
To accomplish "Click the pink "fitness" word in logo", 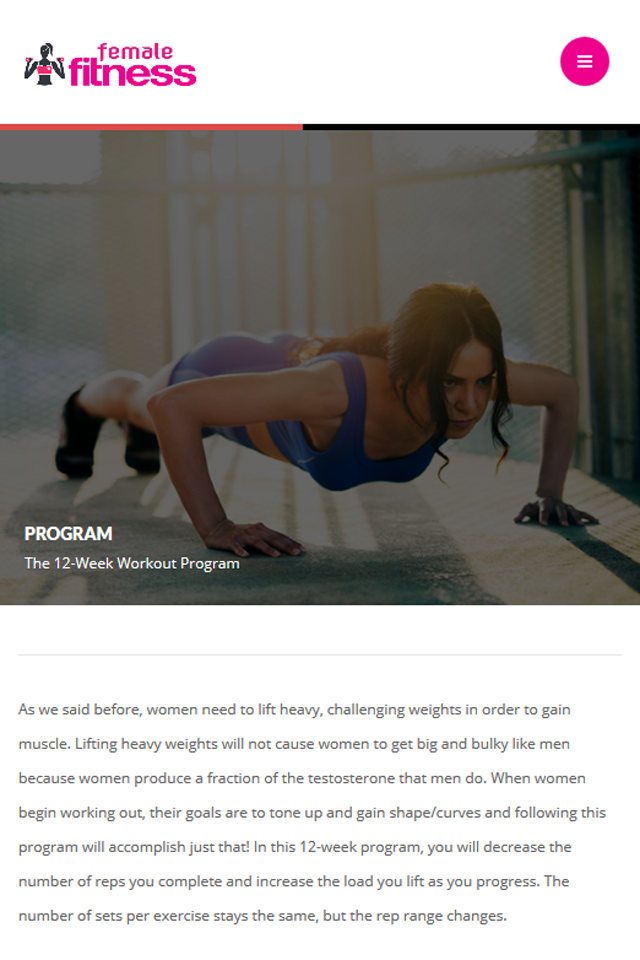I will [133, 72].
